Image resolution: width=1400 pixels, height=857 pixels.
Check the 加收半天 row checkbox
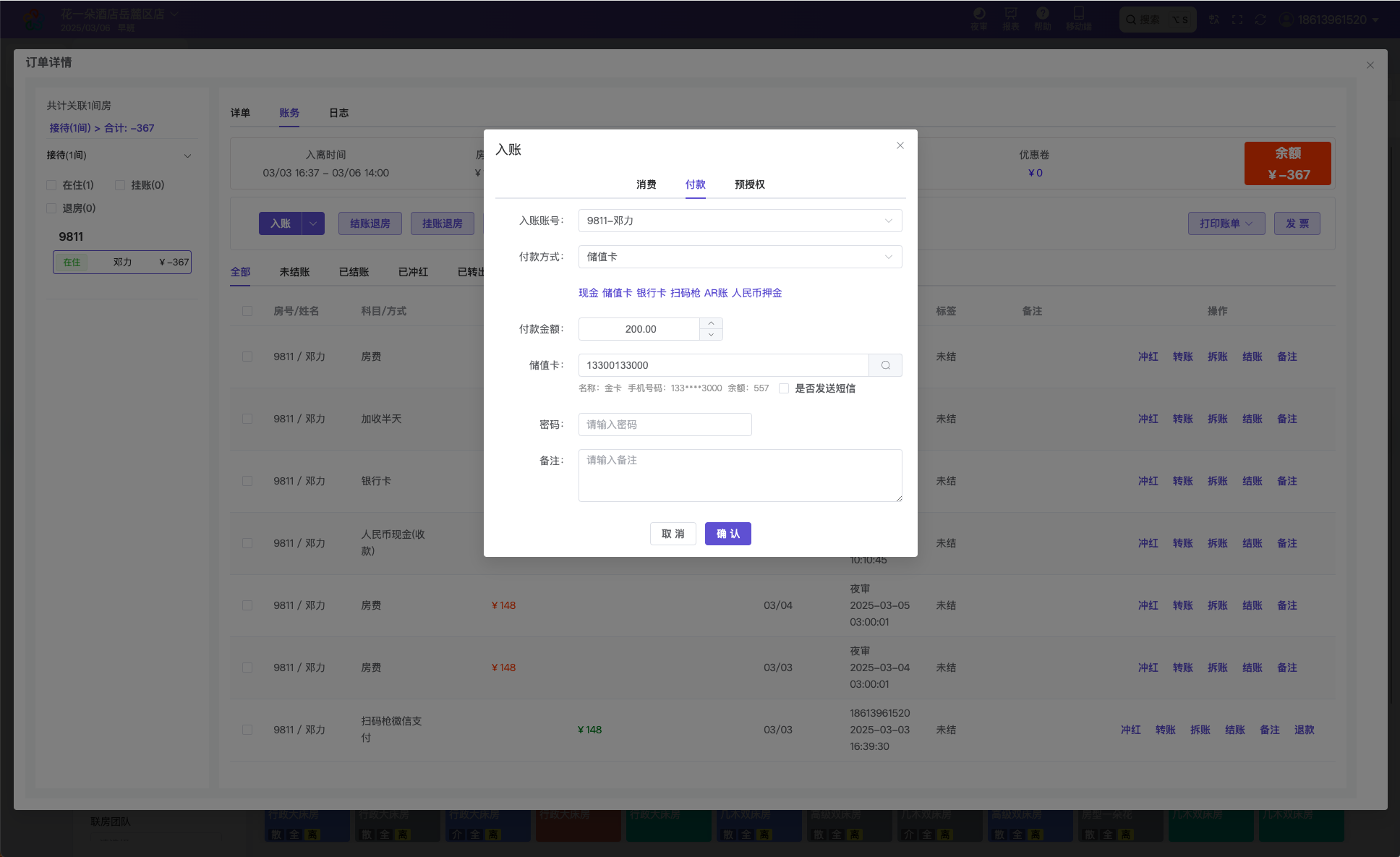[x=247, y=419]
